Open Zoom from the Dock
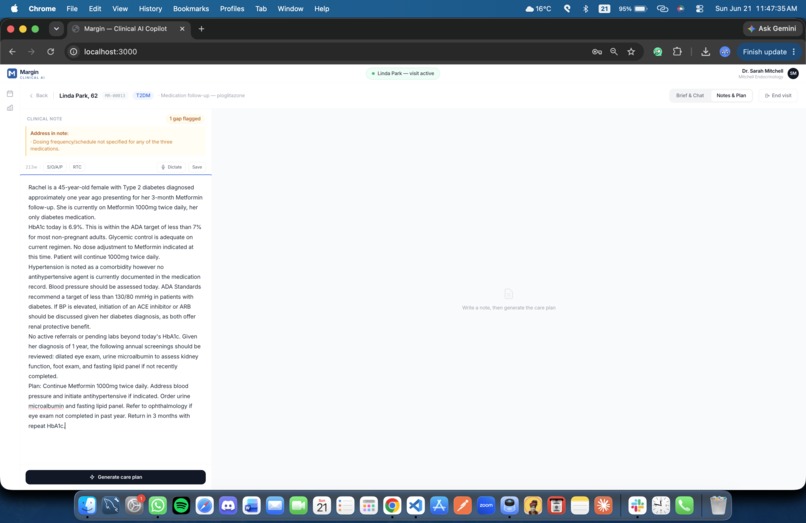 tap(486, 506)
